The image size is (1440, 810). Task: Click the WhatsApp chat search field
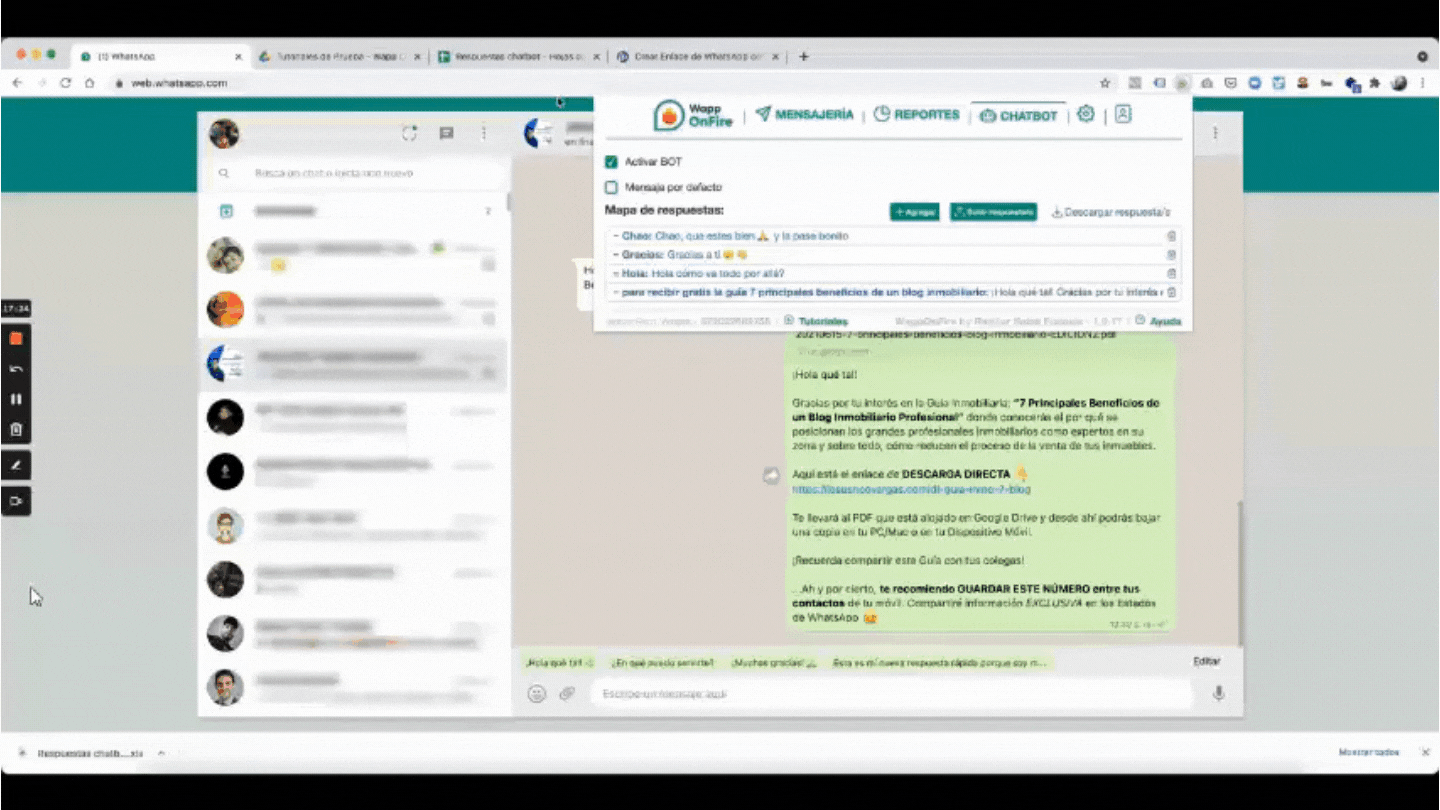pyautogui.click(x=355, y=173)
